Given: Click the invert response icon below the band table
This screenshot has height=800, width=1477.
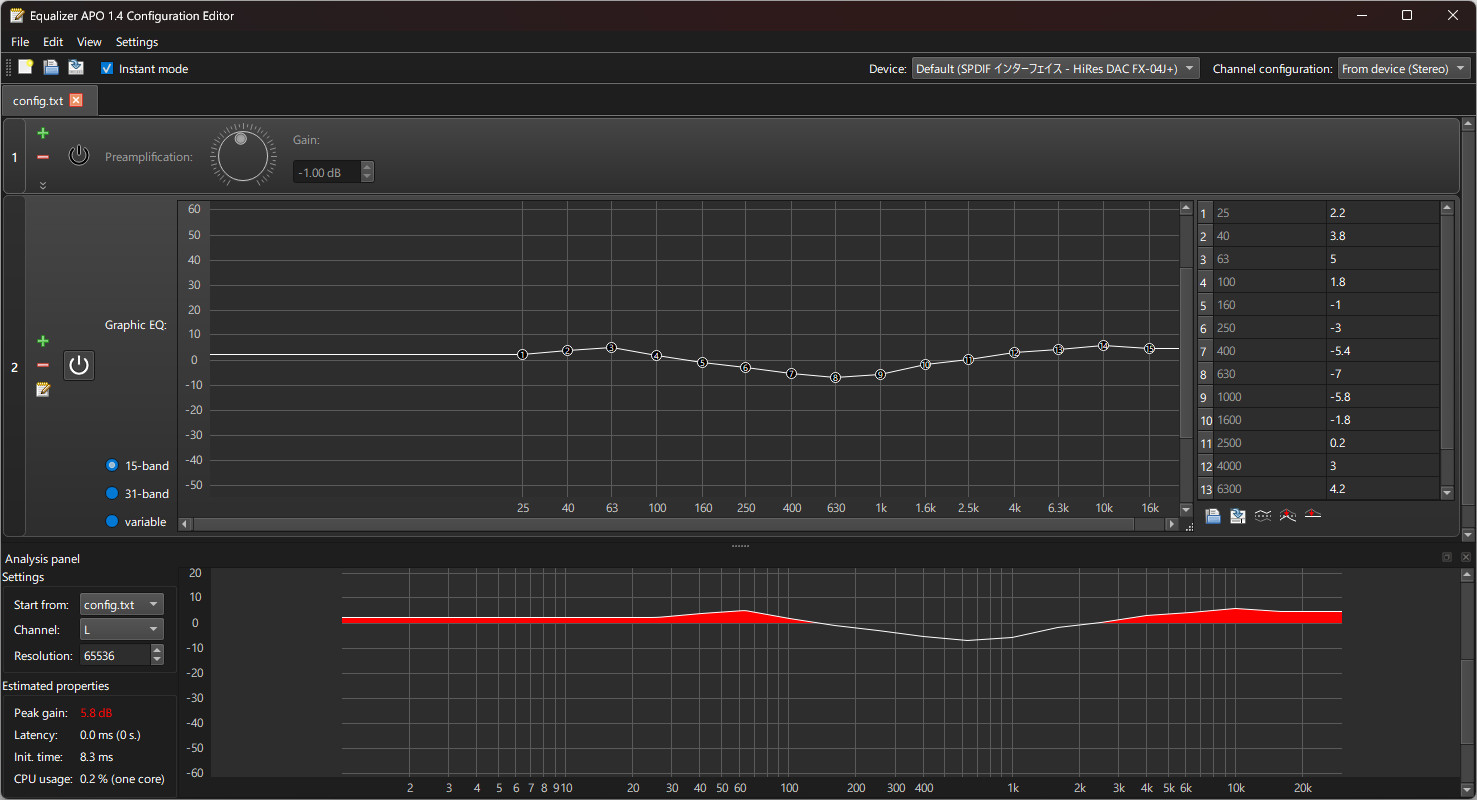Looking at the screenshot, I should [1263, 516].
